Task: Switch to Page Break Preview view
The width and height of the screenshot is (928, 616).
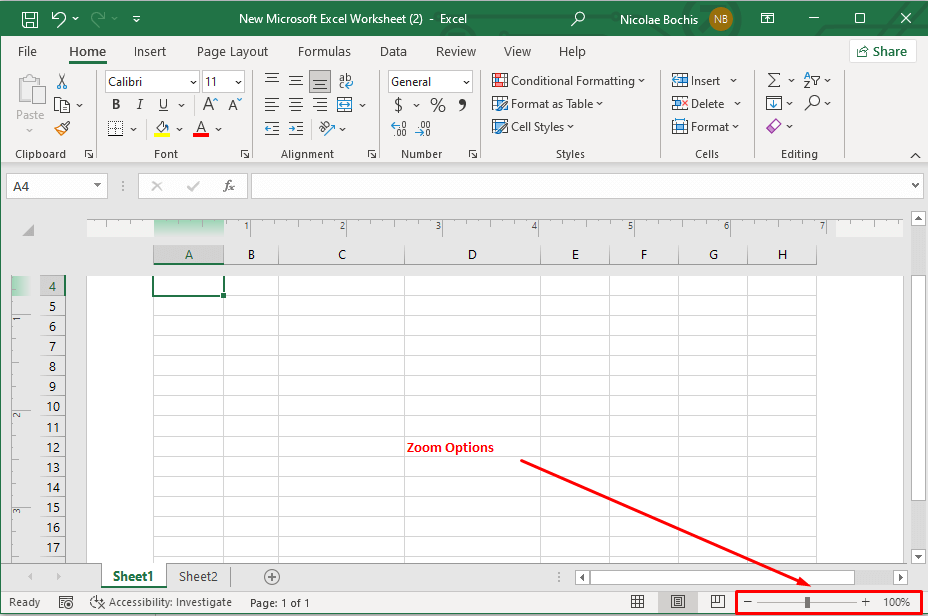Action: coord(717,602)
